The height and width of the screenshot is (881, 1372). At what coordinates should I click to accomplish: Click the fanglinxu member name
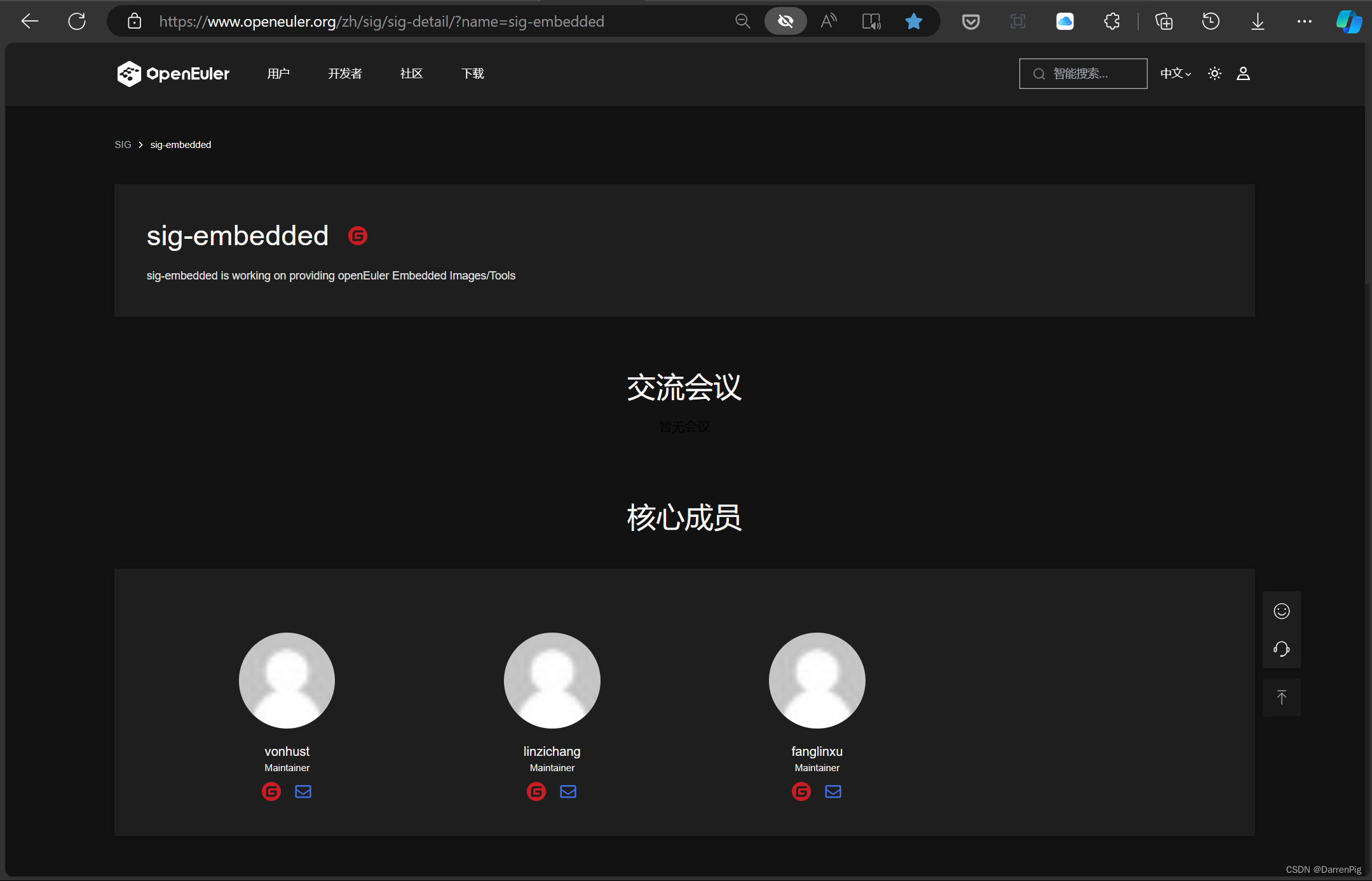pos(817,751)
